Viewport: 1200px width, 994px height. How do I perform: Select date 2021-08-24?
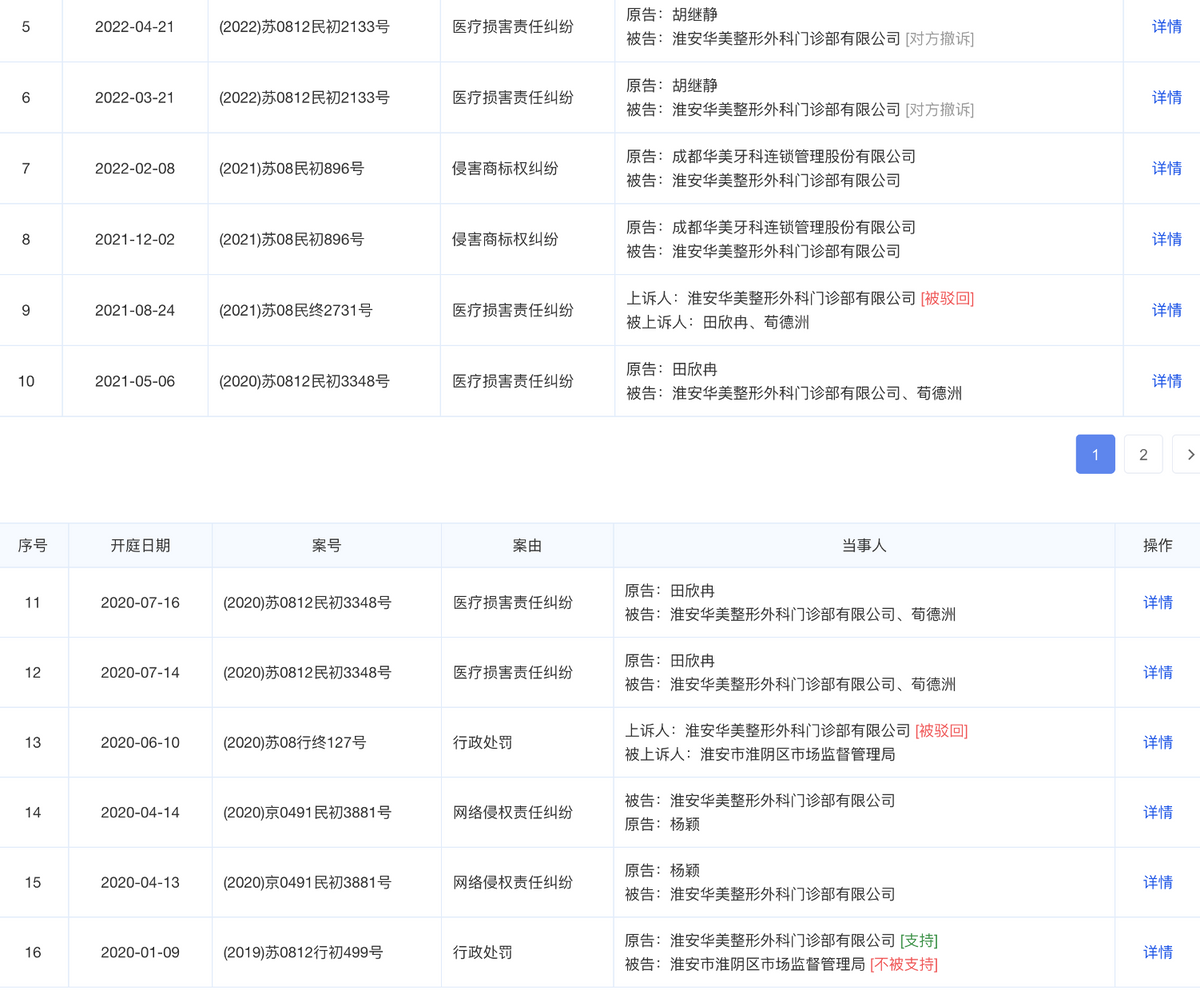coord(135,310)
